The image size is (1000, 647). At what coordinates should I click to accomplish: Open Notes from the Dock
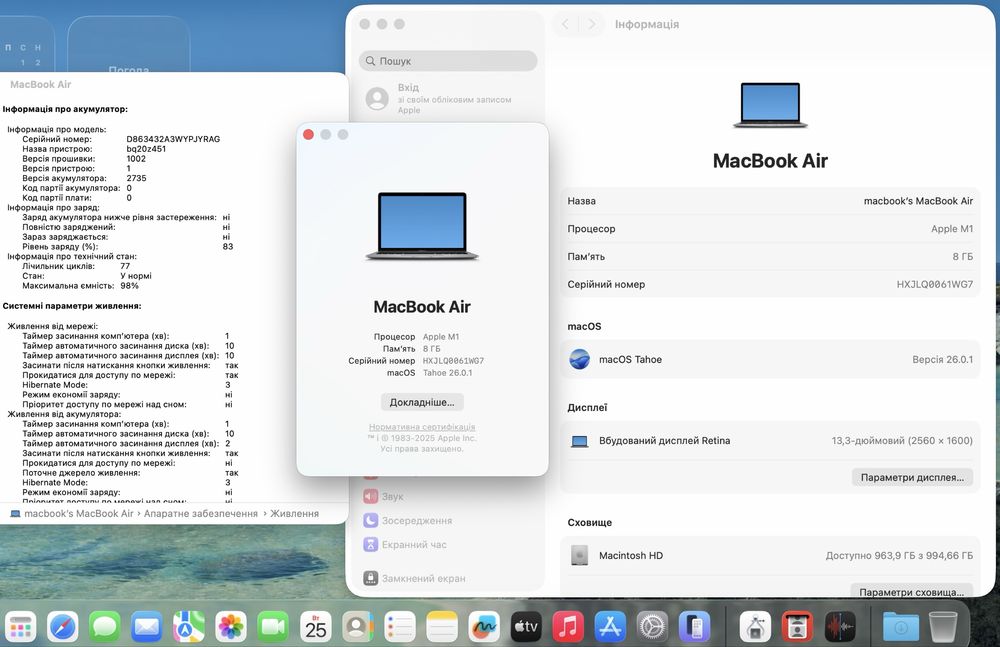442,627
